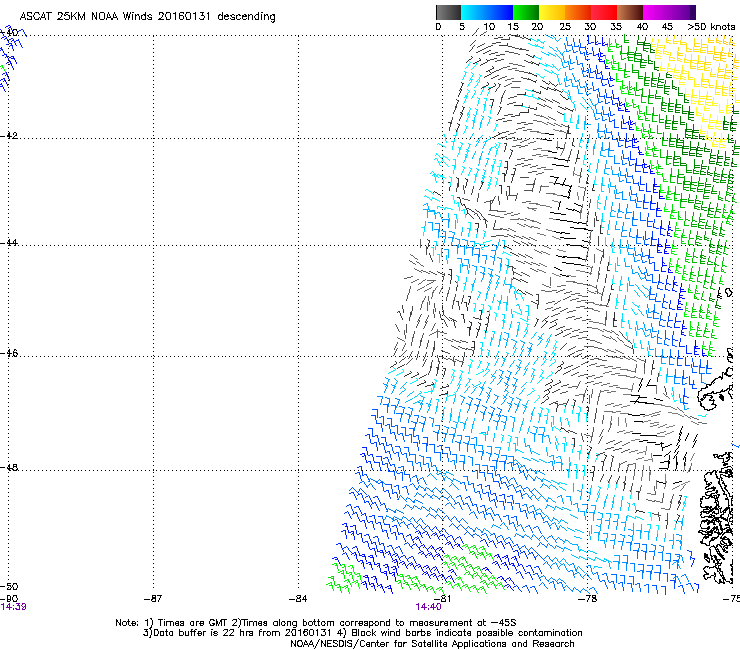
Task: Click the '-42' latitude axis label
Action: coord(9,135)
